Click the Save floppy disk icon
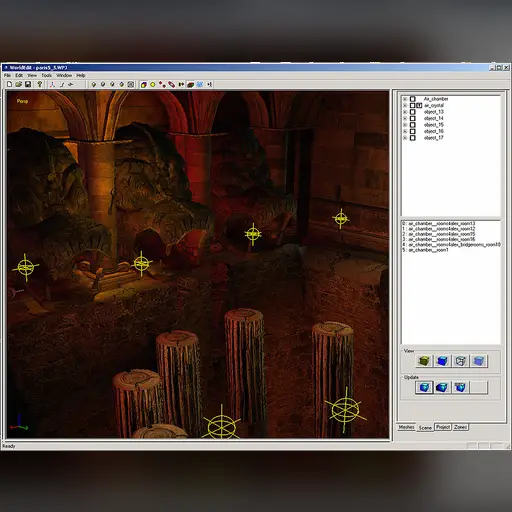 coord(28,84)
